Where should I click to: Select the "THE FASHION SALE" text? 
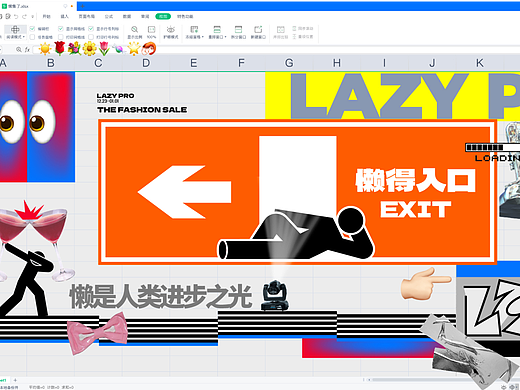point(142,110)
